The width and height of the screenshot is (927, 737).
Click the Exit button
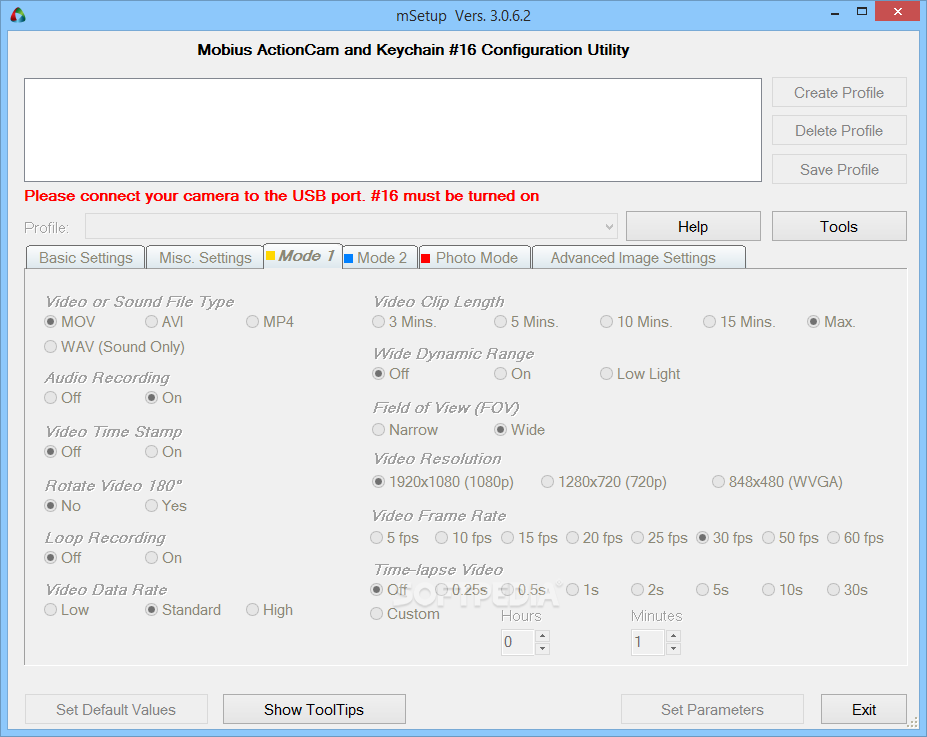pos(864,709)
